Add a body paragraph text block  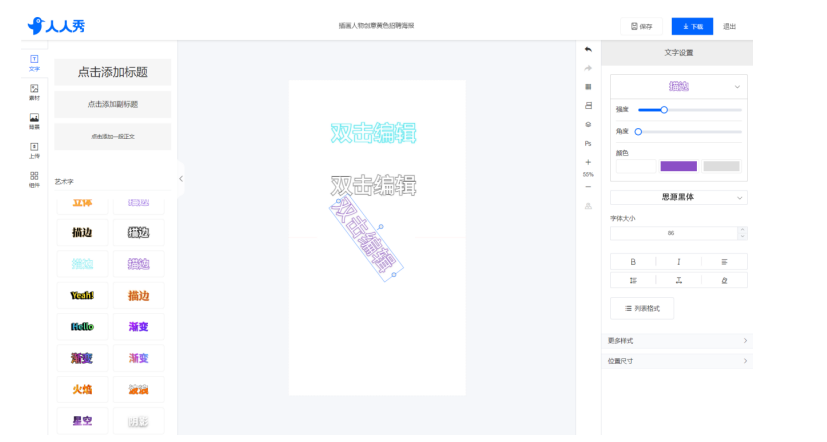[112, 137]
